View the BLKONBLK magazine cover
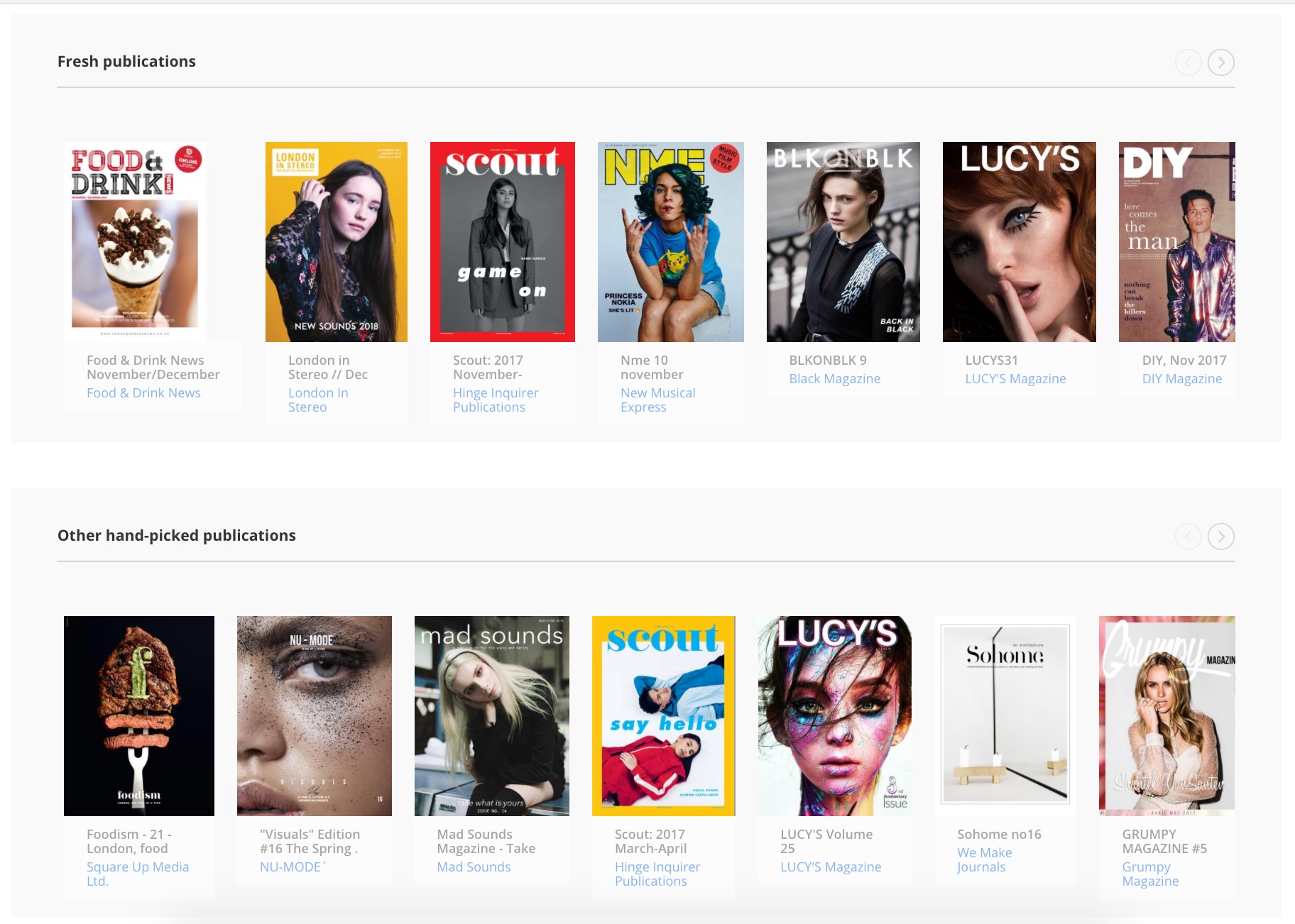The height and width of the screenshot is (924, 1295). [x=843, y=241]
